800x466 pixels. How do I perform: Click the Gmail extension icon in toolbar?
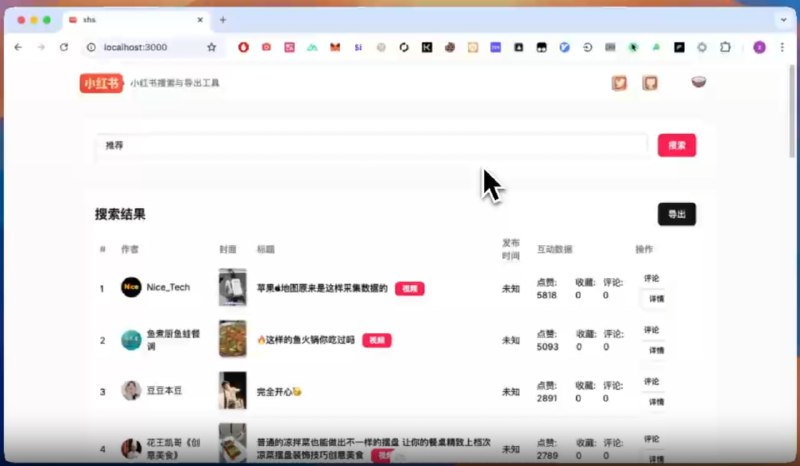pyautogui.click(x=334, y=47)
